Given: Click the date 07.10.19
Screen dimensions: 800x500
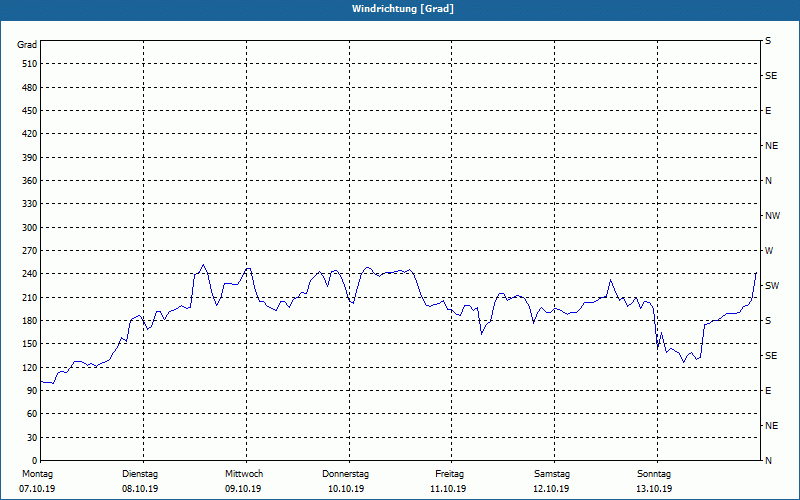Looking at the screenshot, I should tap(37, 489).
